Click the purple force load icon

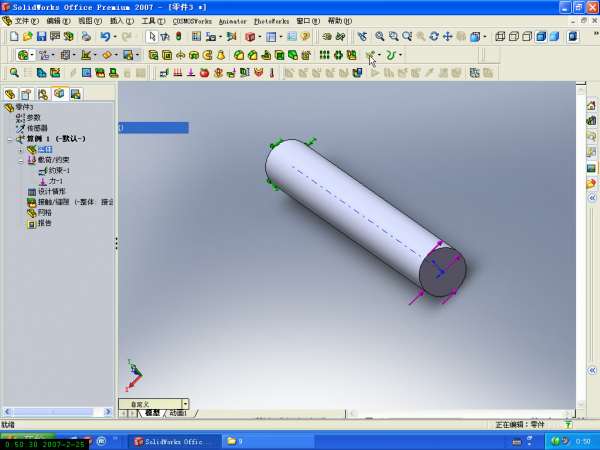click(x=191, y=72)
